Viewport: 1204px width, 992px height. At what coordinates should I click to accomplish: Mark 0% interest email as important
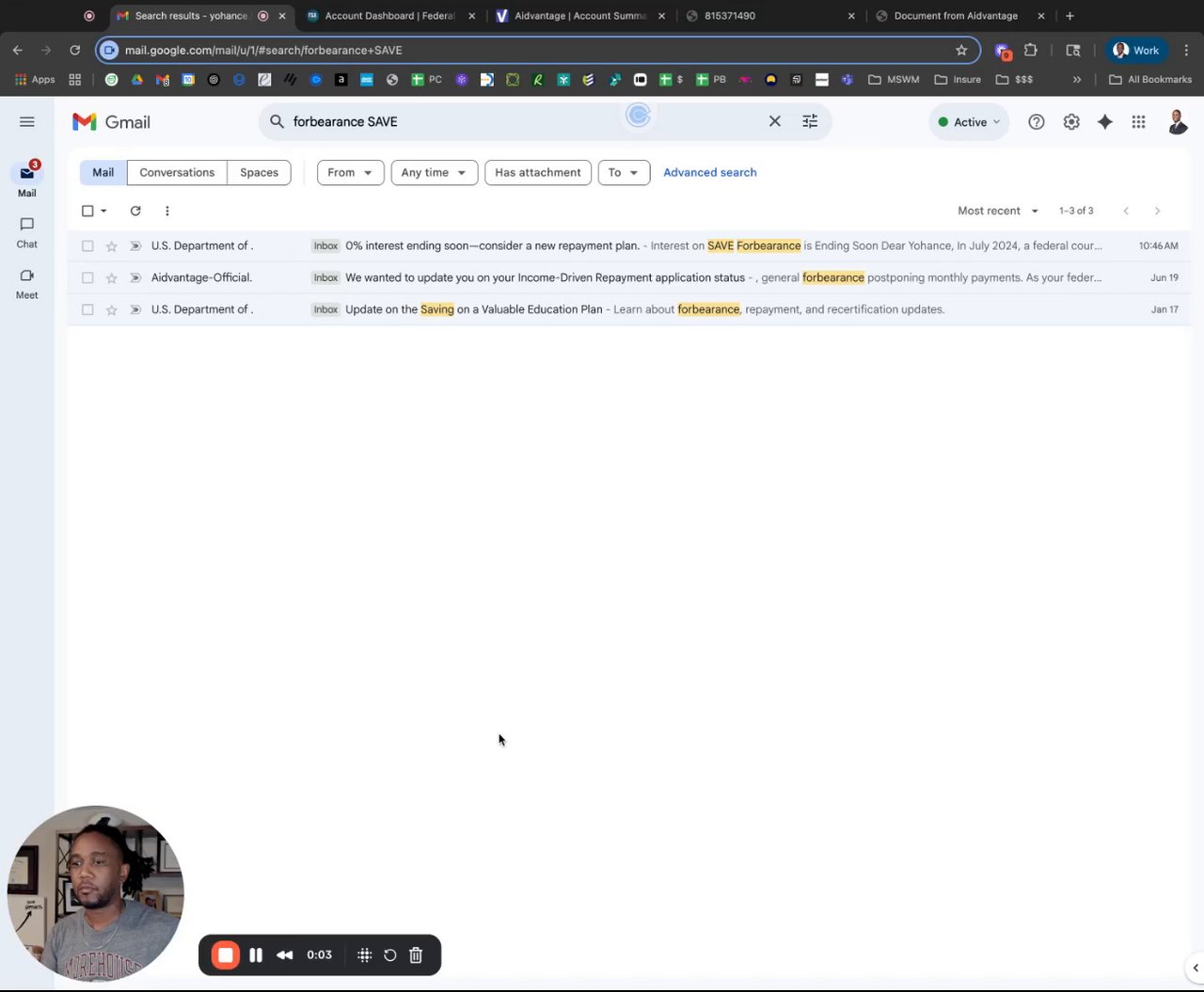pos(135,245)
